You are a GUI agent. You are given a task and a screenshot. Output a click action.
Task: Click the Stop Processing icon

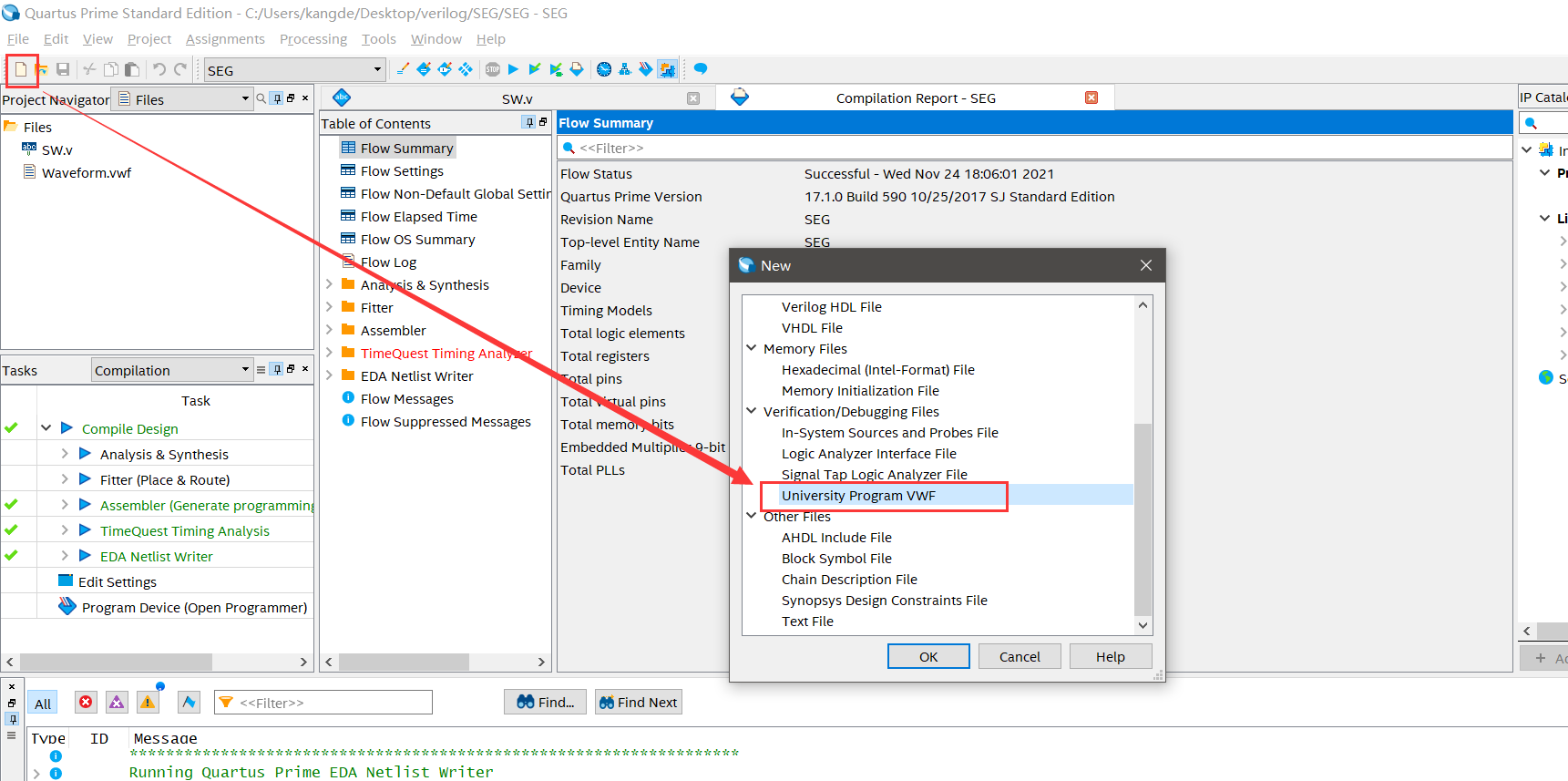coord(493,69)
